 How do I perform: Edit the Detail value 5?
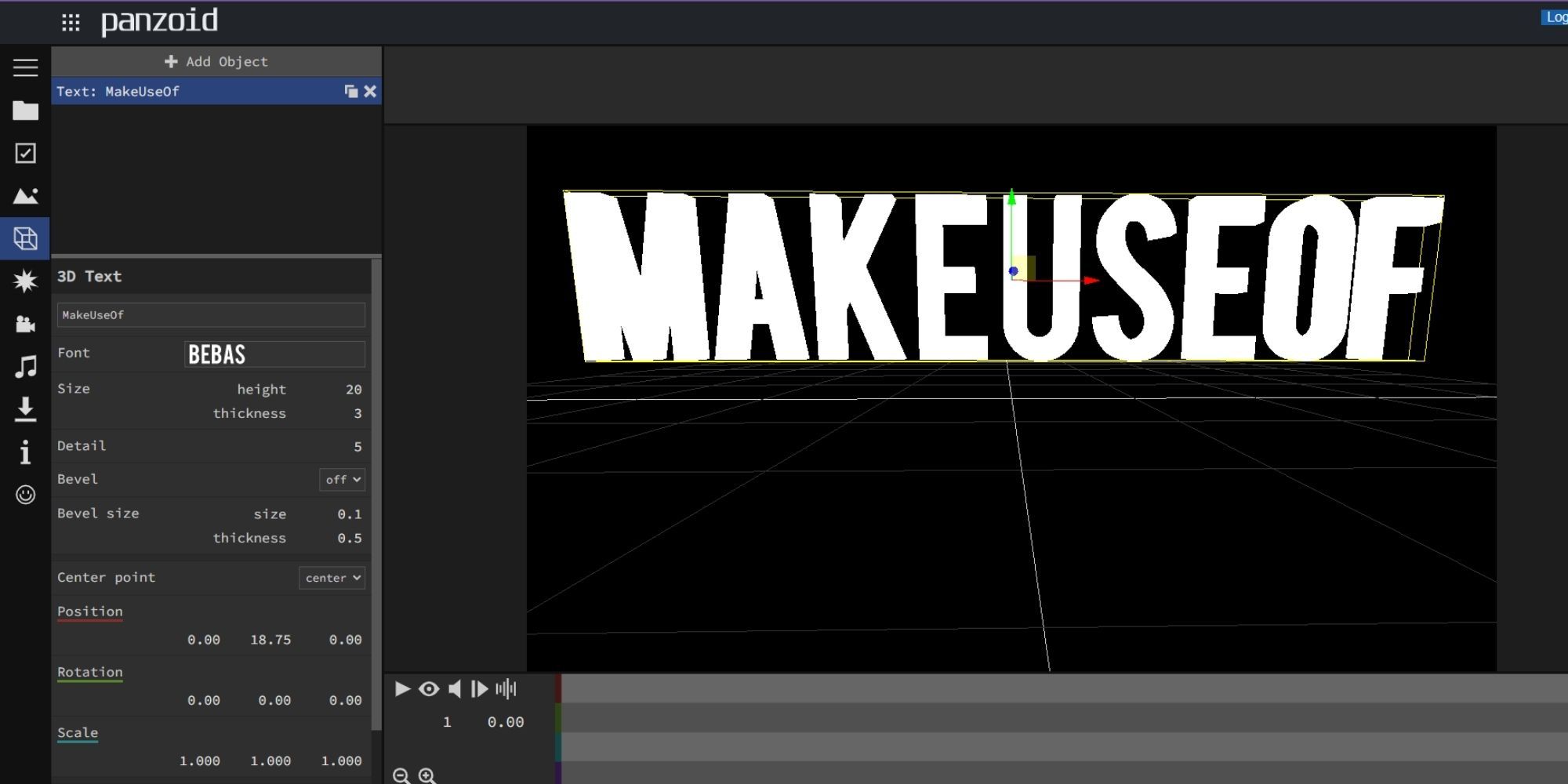[x=358, y=446]
